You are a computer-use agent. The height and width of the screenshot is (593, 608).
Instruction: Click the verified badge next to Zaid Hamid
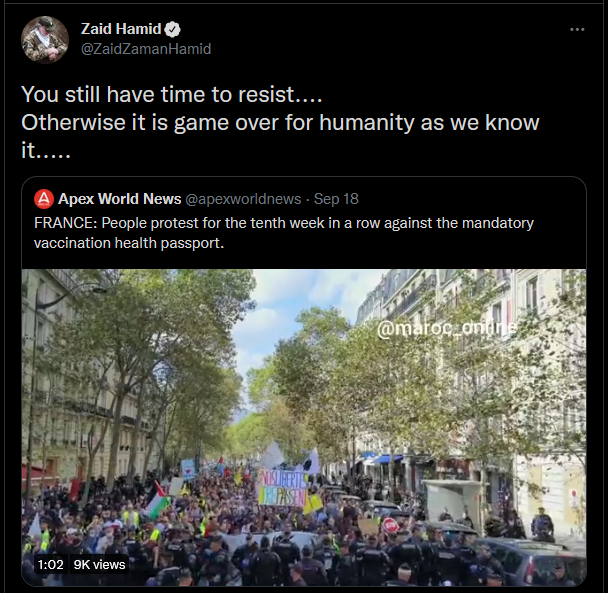pyautogui.click(x=173, y=29)
